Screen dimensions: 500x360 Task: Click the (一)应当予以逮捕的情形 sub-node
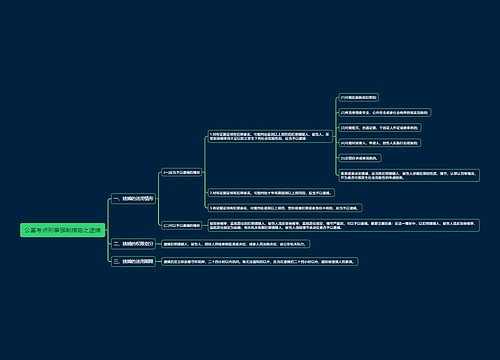182,173
